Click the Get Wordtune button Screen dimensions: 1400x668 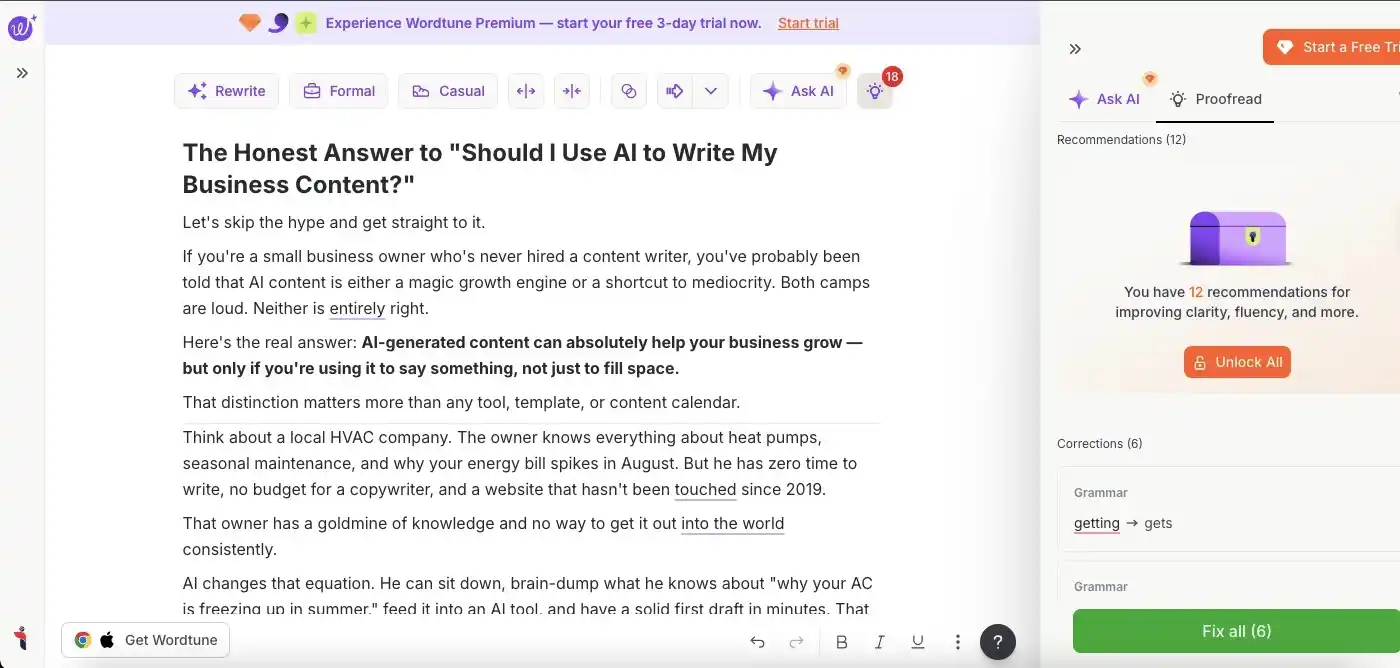click(145, 640)
